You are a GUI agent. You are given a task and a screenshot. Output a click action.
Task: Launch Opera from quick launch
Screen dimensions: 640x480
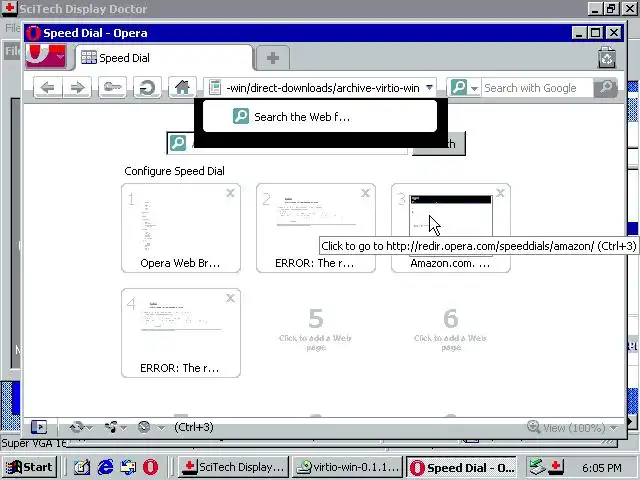pos(151,467)
